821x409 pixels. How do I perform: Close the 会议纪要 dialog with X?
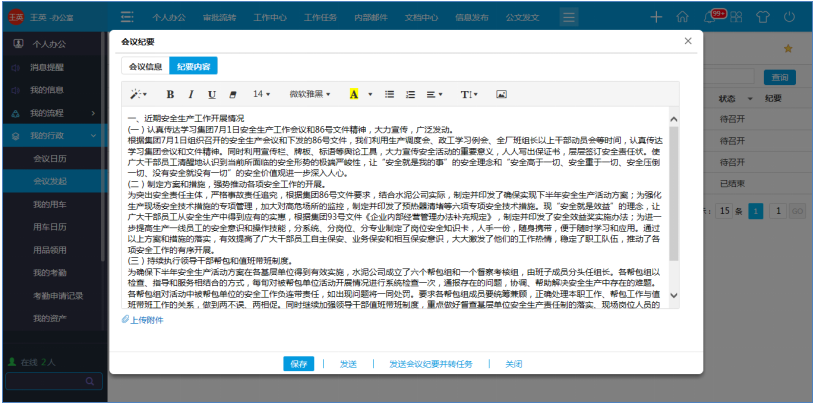(x=688, y=41)
